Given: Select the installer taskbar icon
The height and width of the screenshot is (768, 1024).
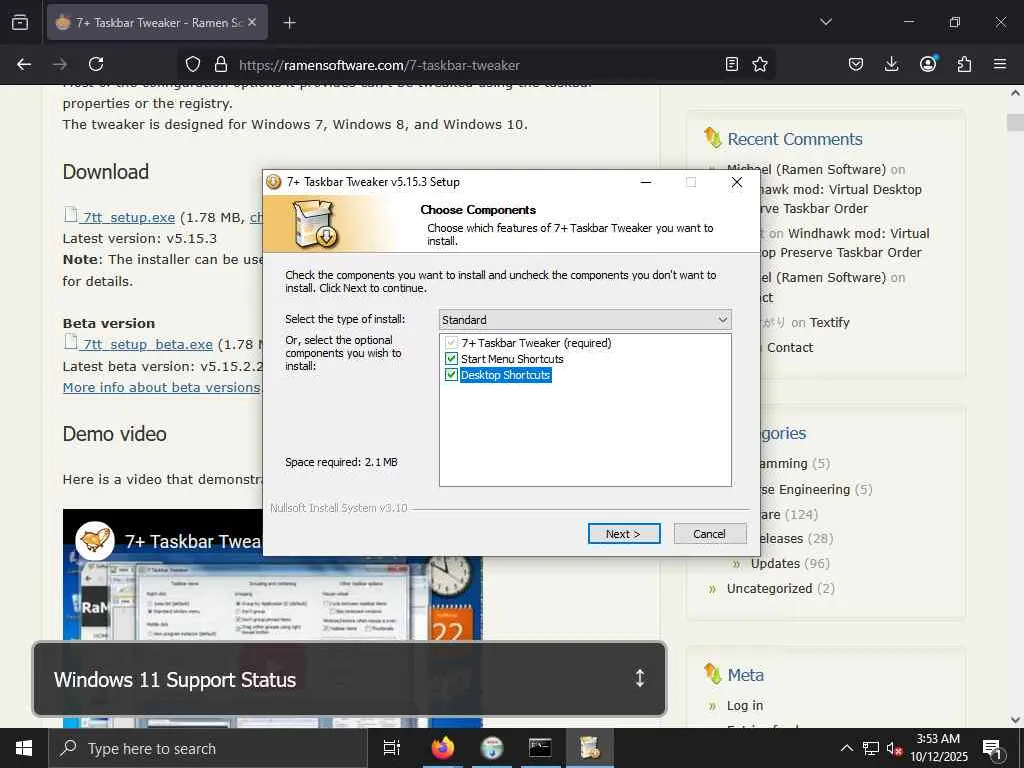Looking at the screenshot, I should click(x=589, y=748).
